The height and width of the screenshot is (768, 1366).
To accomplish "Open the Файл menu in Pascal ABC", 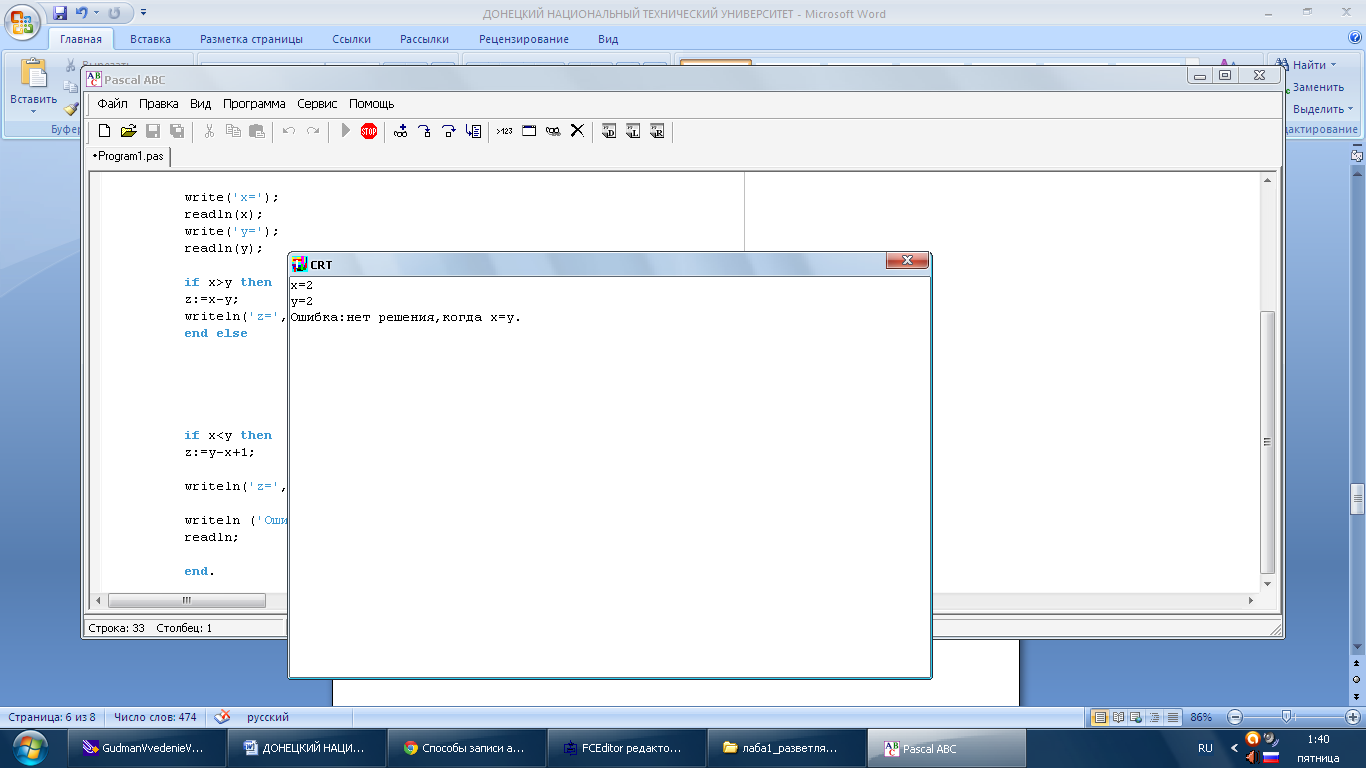I will pos(112,104).
